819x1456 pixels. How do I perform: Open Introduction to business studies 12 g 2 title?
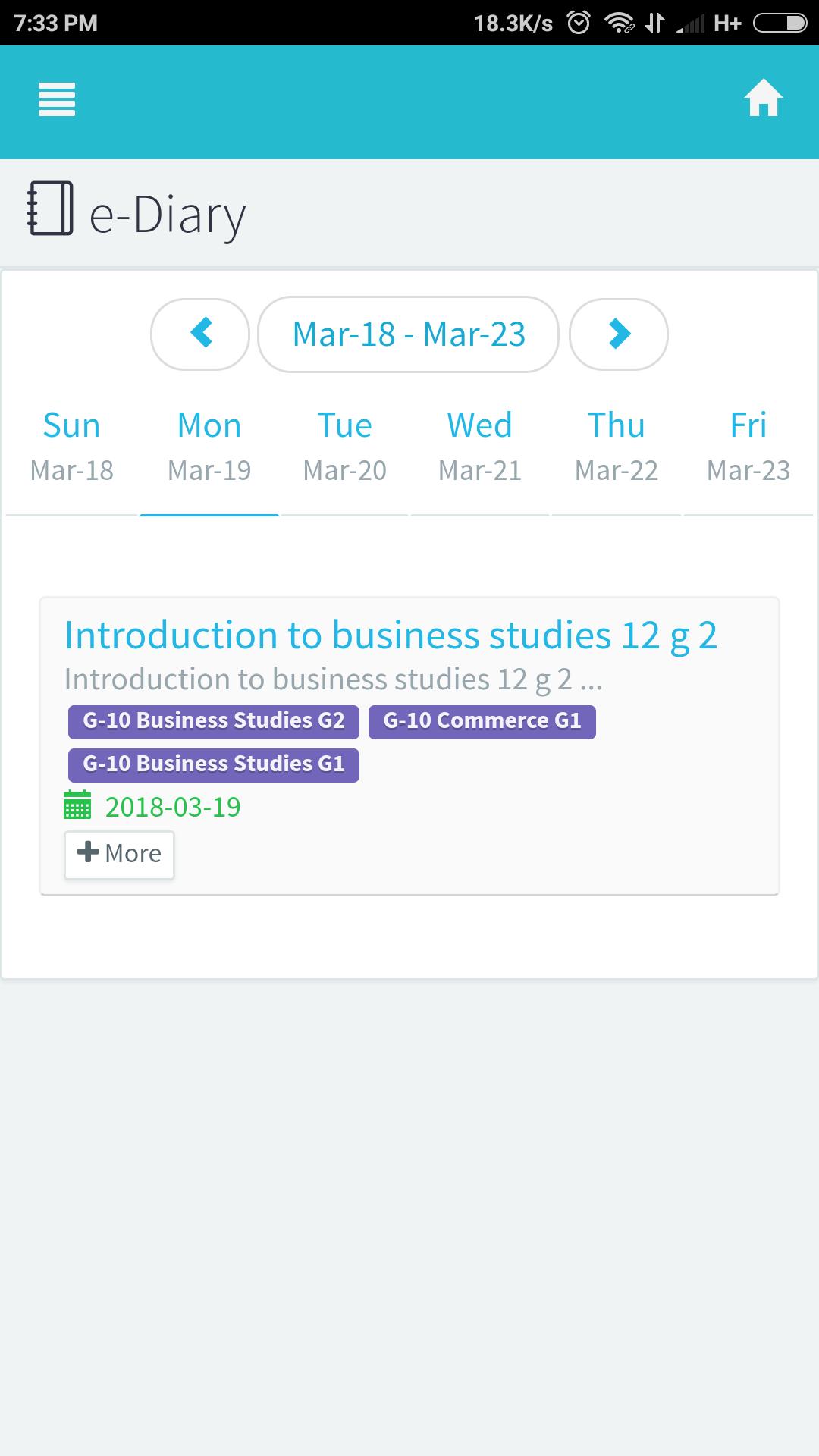point(391,635)
